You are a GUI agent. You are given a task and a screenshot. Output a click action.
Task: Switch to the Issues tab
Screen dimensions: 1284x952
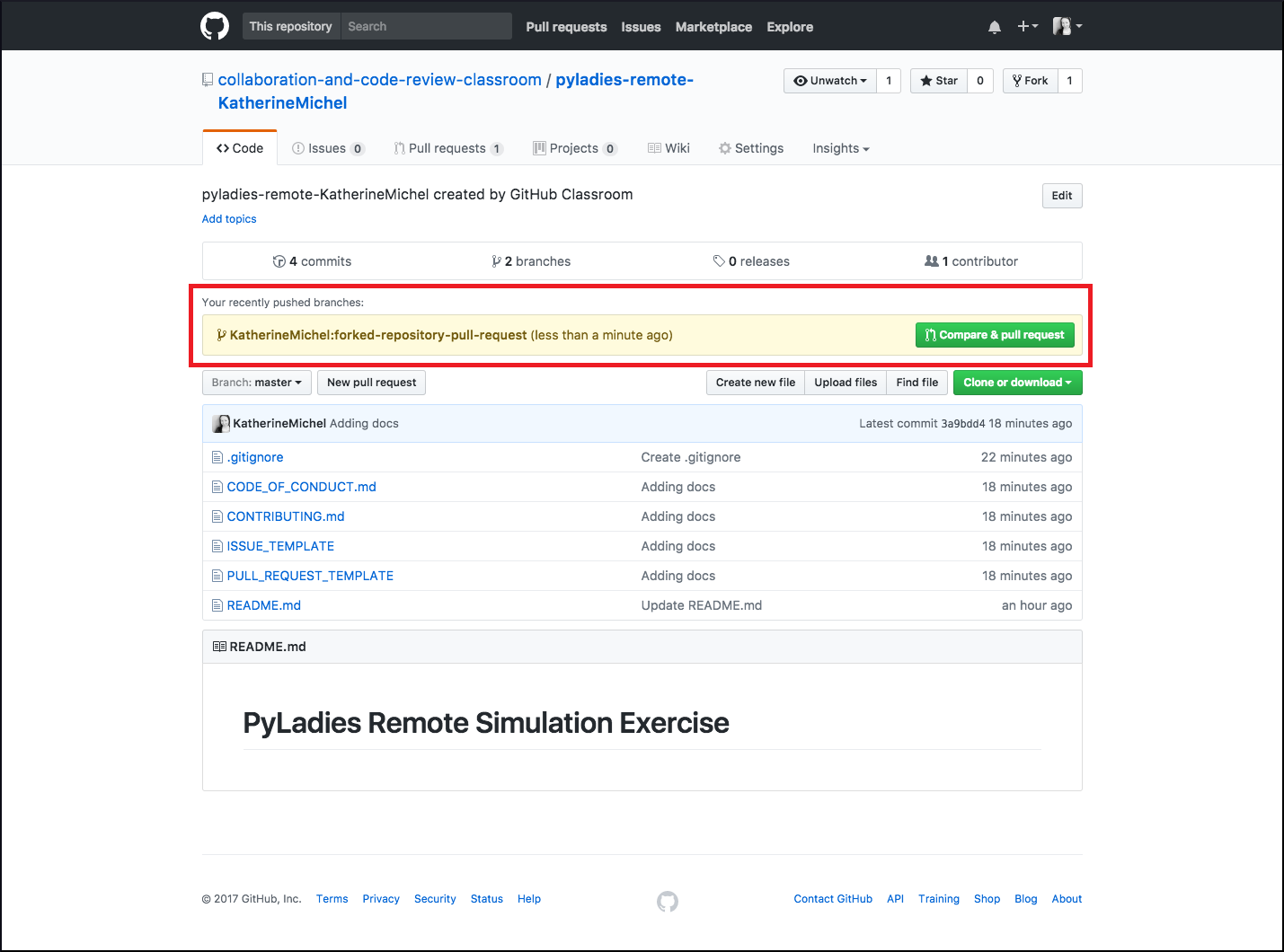328,148
